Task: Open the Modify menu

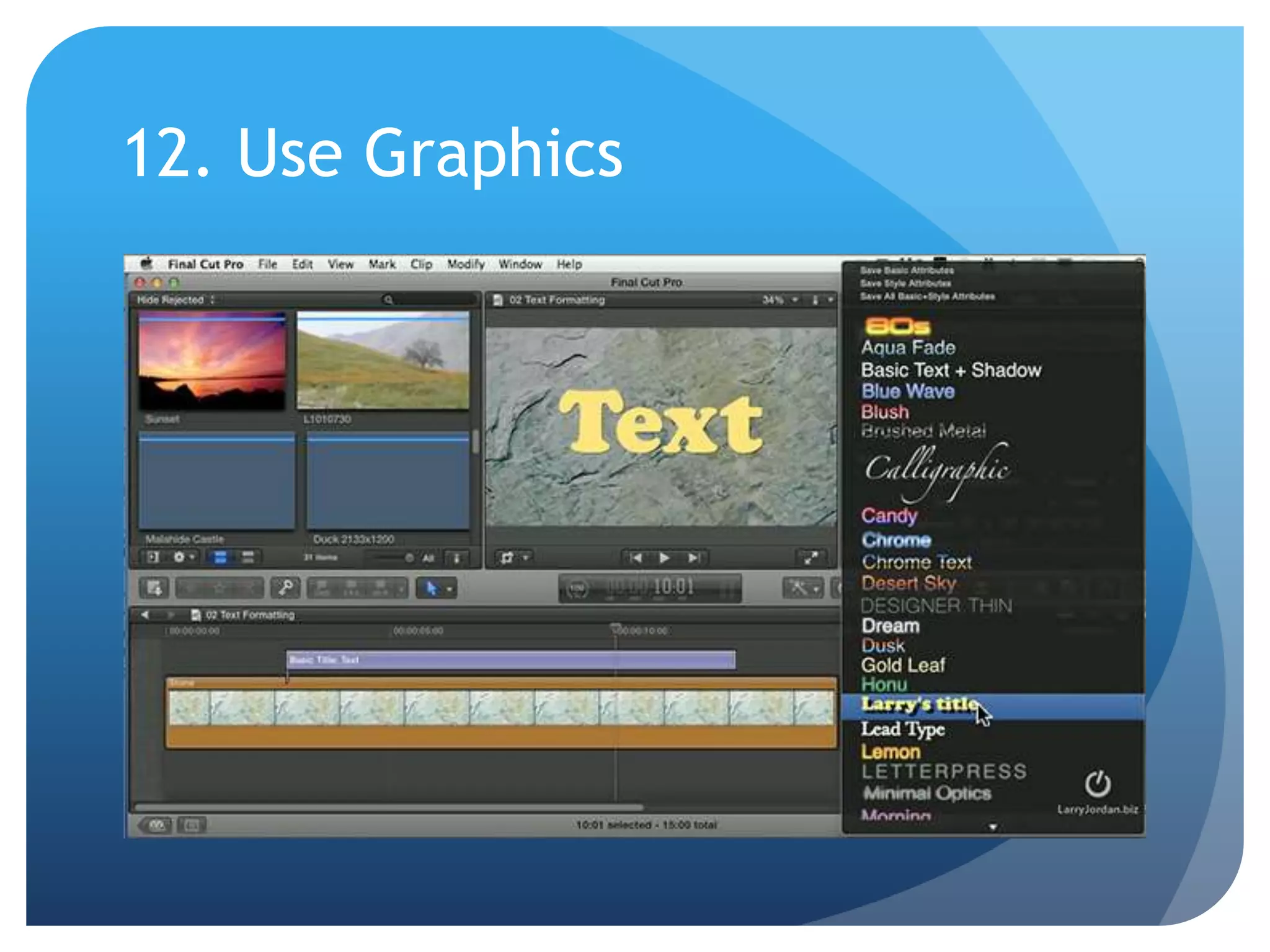Action: tap(466, 265)
